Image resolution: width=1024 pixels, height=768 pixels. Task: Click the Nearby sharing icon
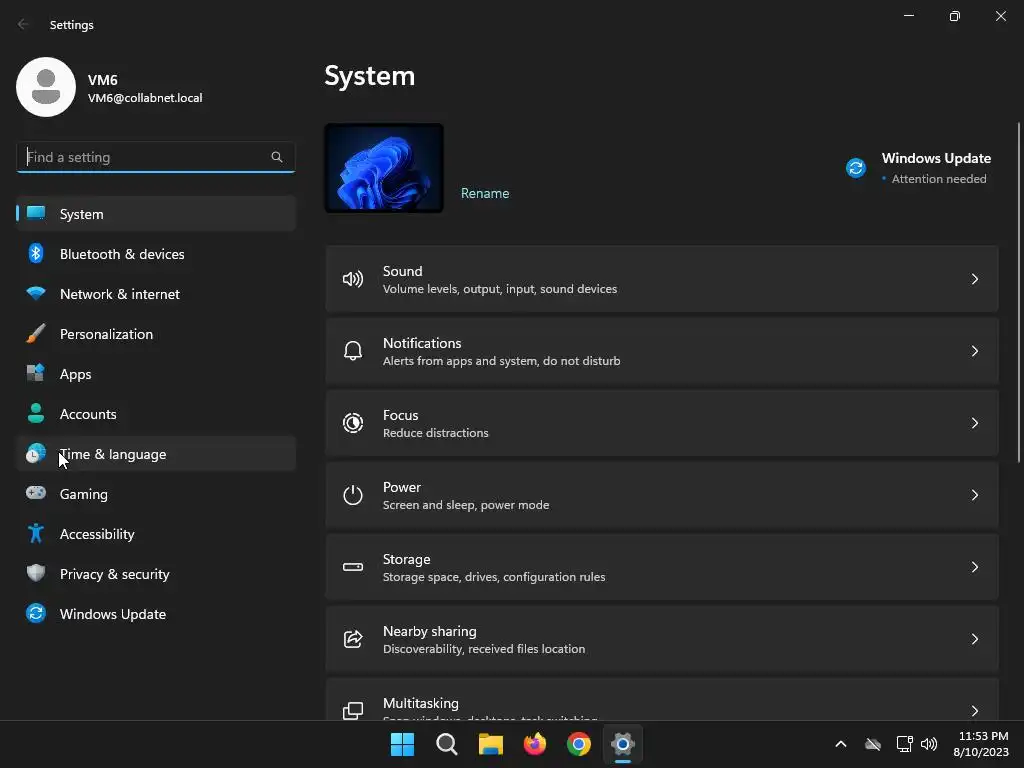click(353, 639)
